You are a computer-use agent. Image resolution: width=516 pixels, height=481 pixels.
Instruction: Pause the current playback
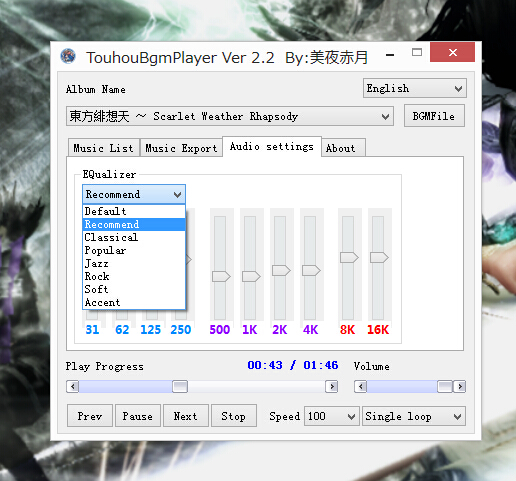138,416
